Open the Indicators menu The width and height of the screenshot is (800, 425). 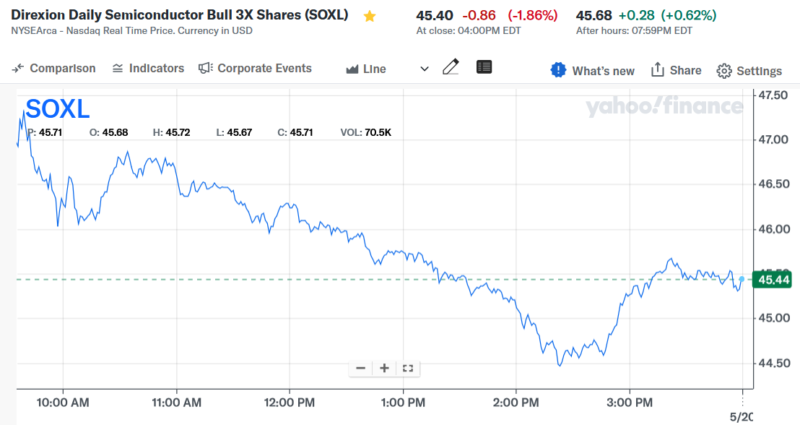(148, 69)
